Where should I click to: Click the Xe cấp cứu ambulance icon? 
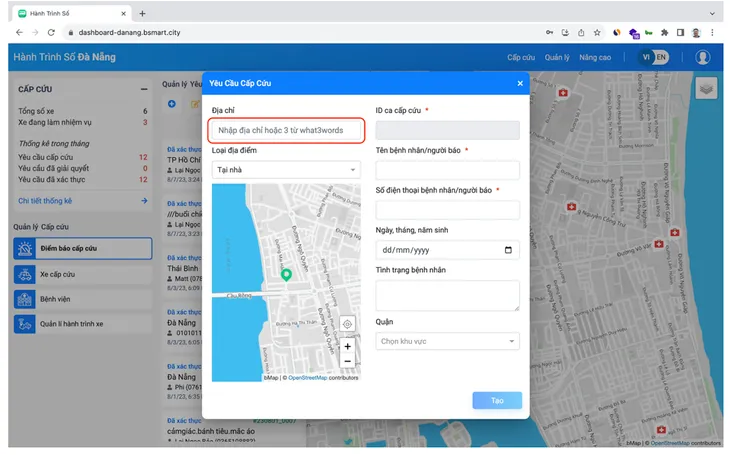point(25,275)
